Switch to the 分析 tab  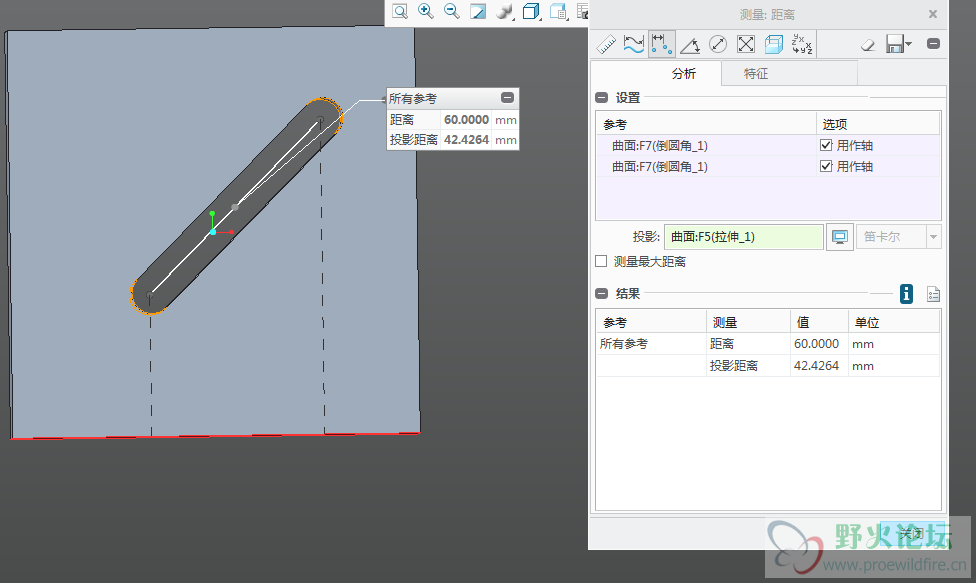click(x=684, y=73)
